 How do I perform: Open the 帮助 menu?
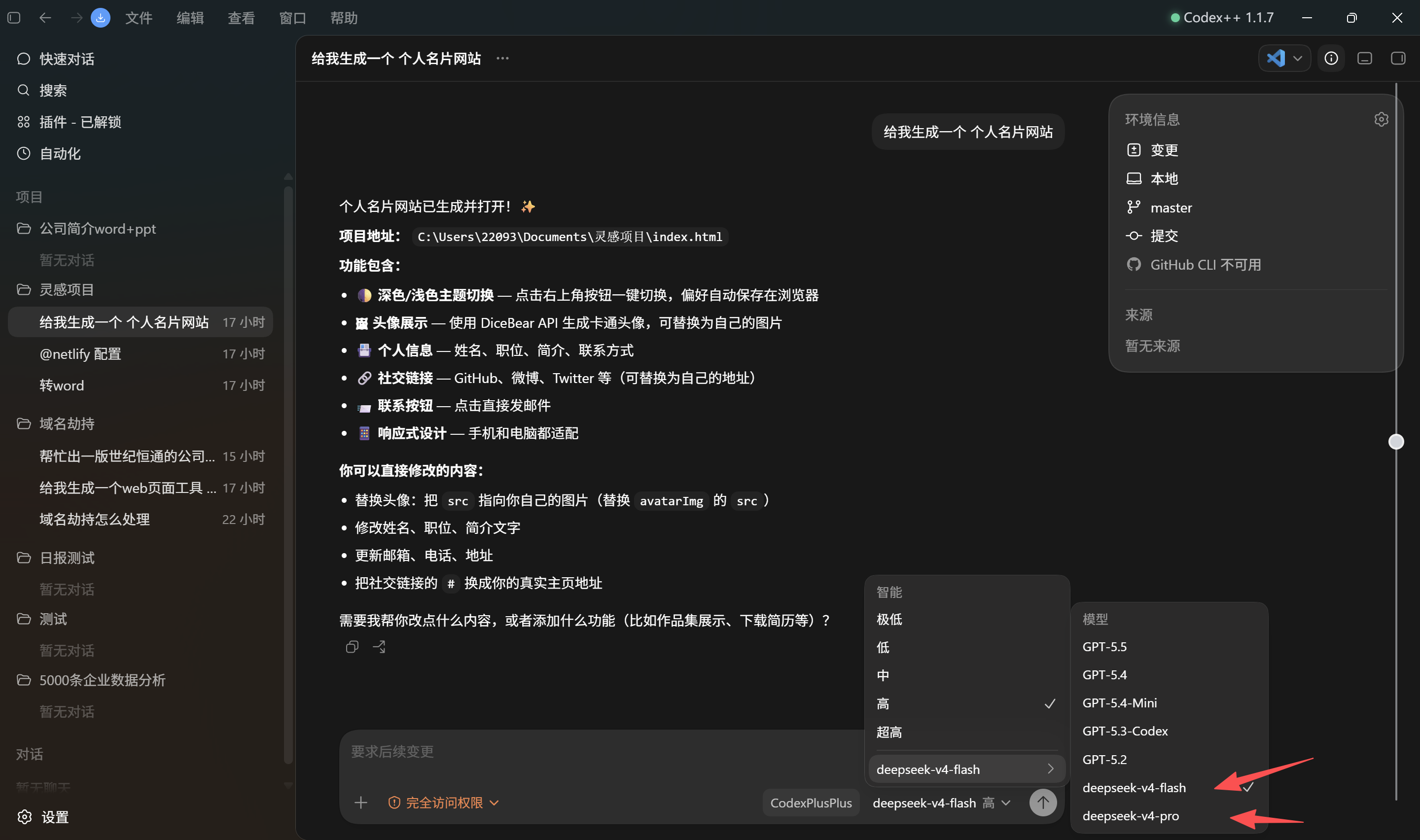(344, 18)
